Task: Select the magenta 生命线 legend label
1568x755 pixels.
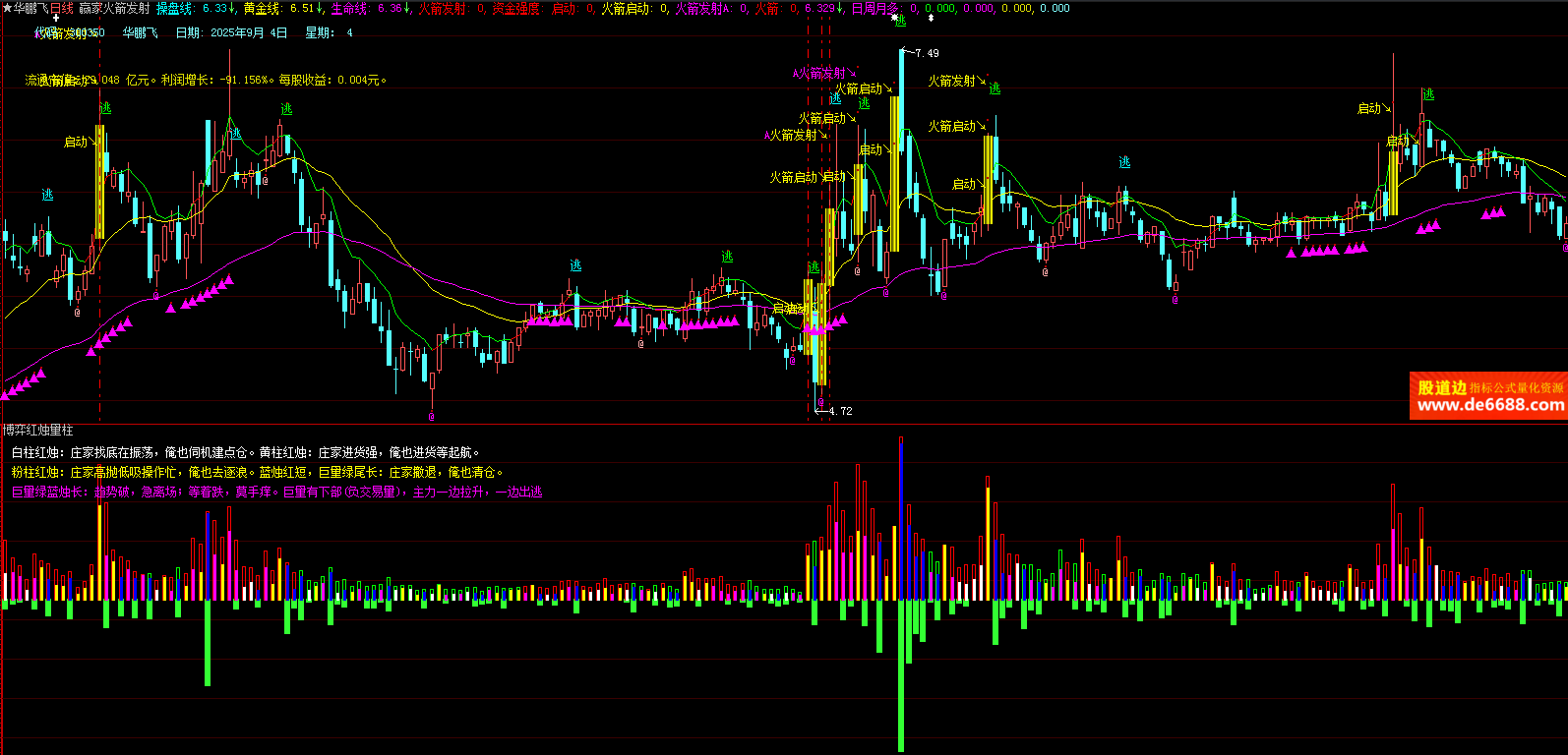Action: coord(349,8)
